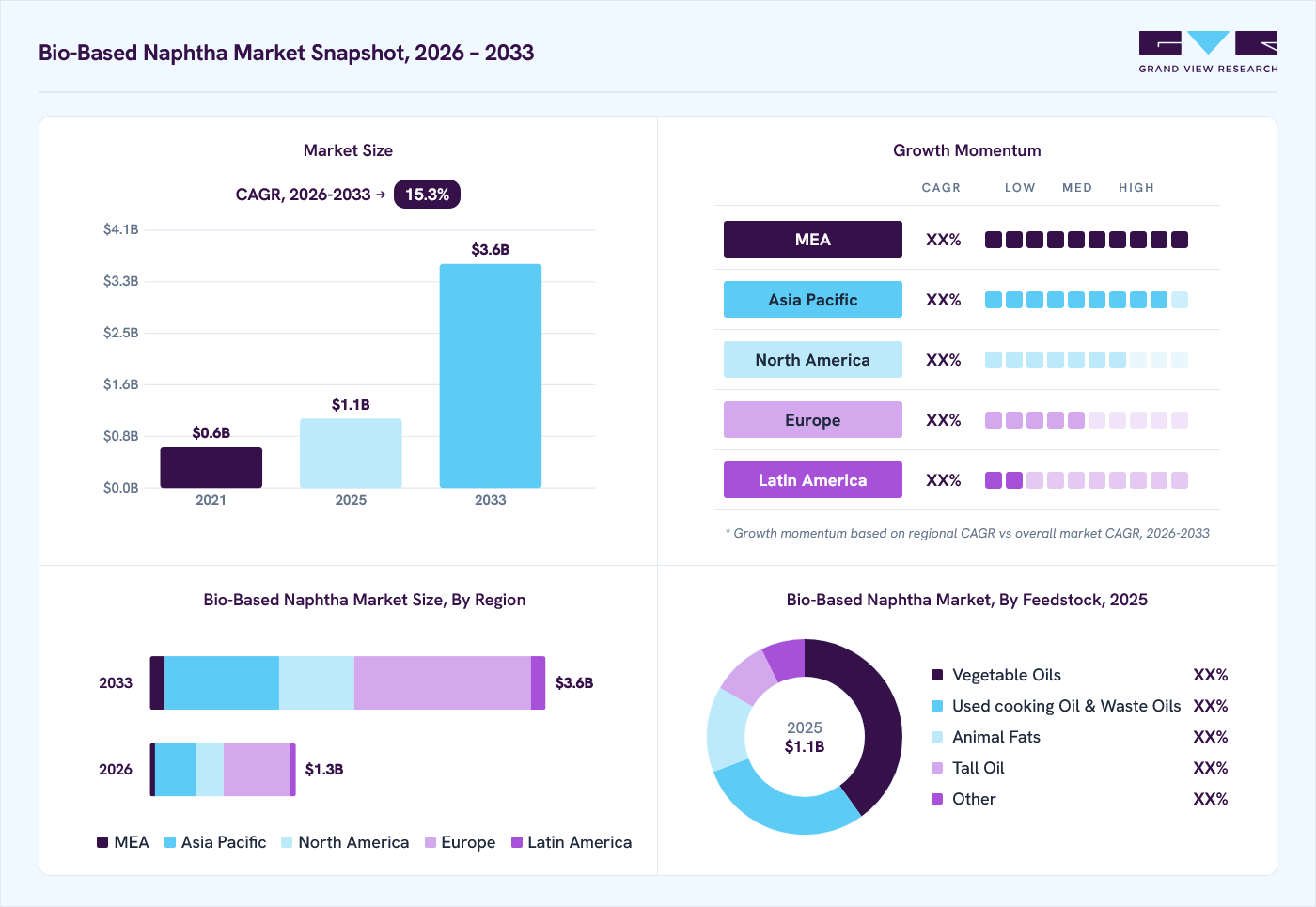Click the Animal Fats legend swatch
Image resolution: width=1316 pixels, height=907 pixels.
tap(937, 737)
